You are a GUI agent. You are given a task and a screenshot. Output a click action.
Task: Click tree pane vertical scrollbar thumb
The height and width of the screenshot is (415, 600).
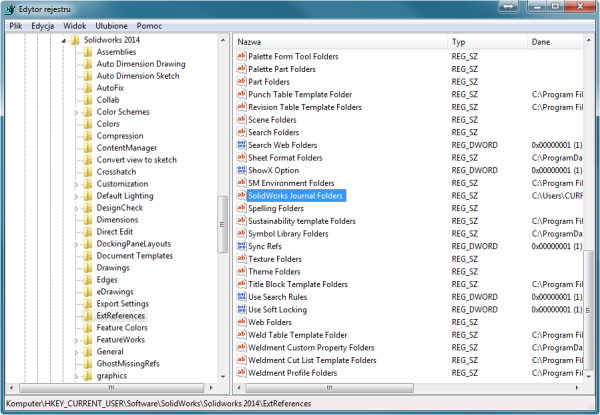pos(222,224)
